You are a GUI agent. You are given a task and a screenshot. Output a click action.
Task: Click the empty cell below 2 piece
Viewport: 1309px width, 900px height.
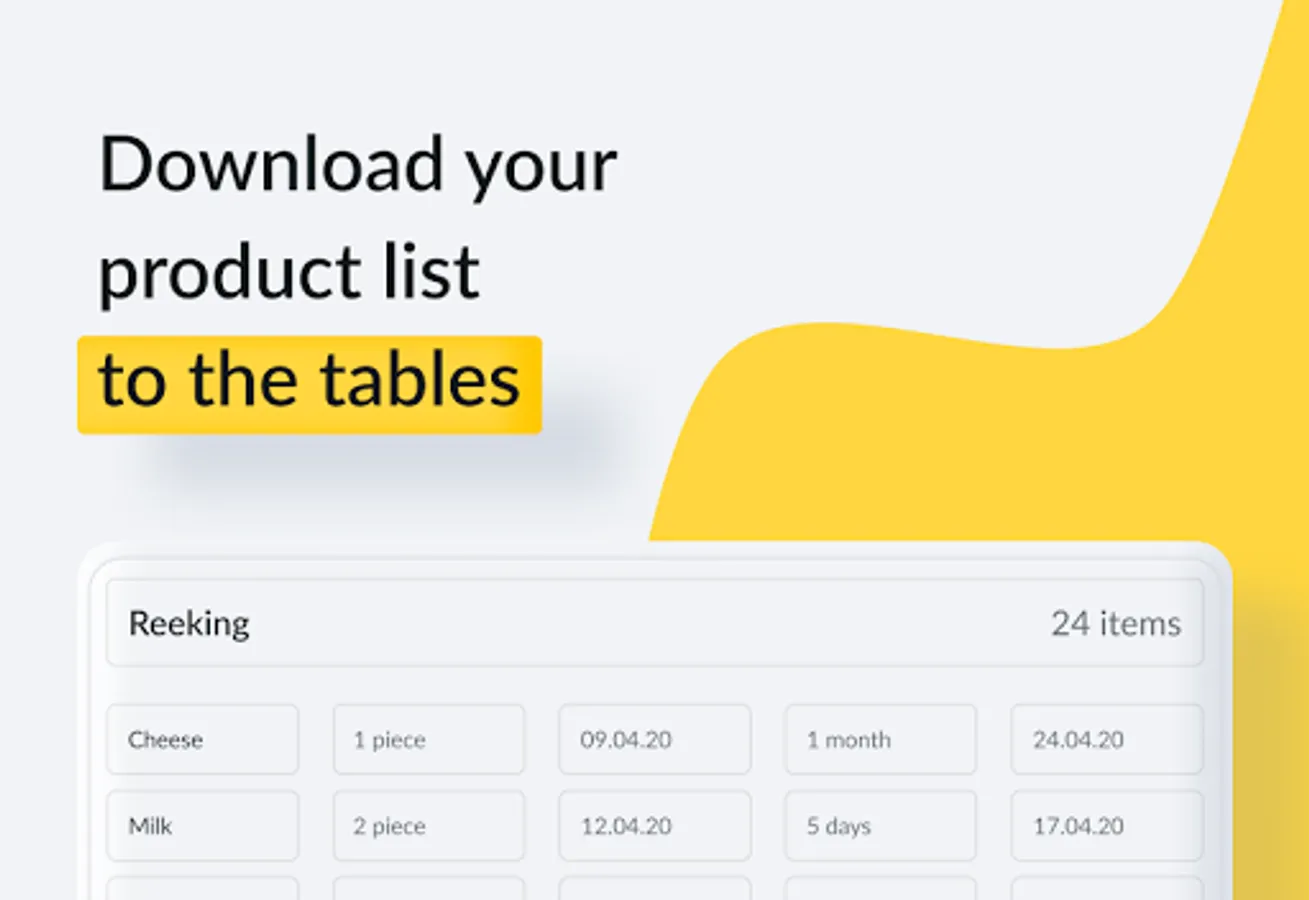coord(429,888)
